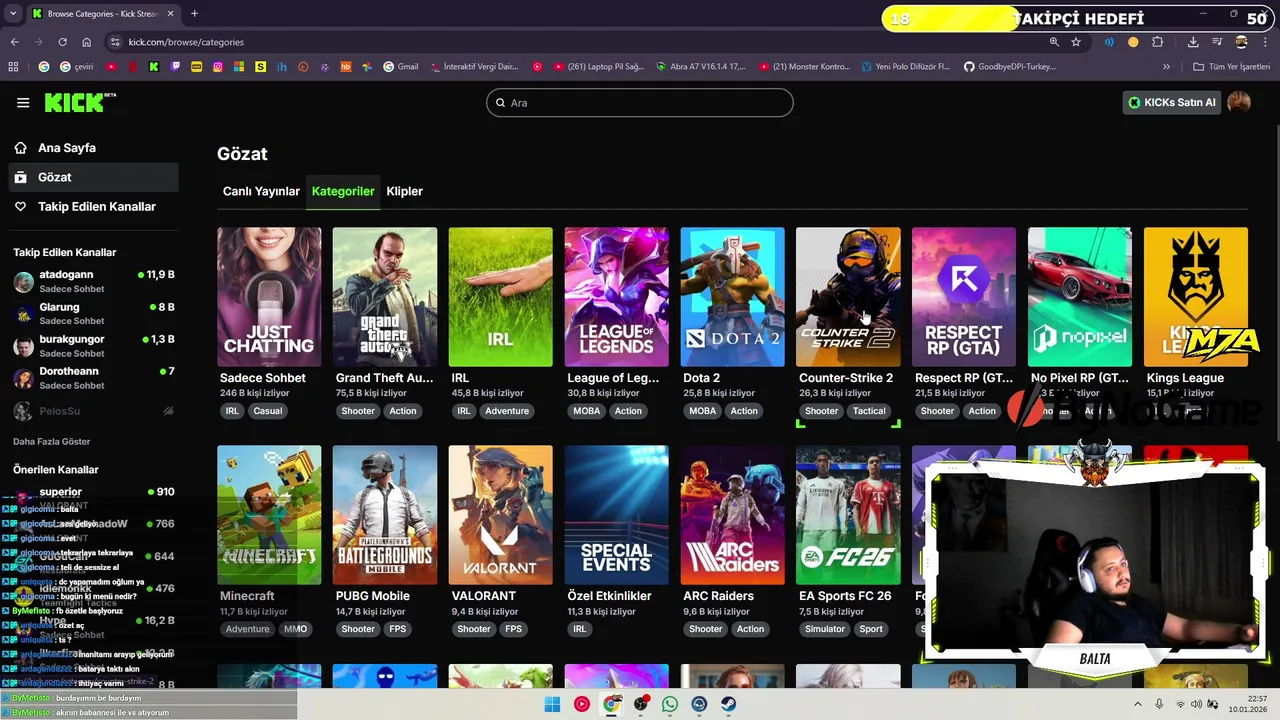Screen dimensions: 1280x720
Task: Switch to the Canlı Yayınlar tab
Action: (261, 191)
